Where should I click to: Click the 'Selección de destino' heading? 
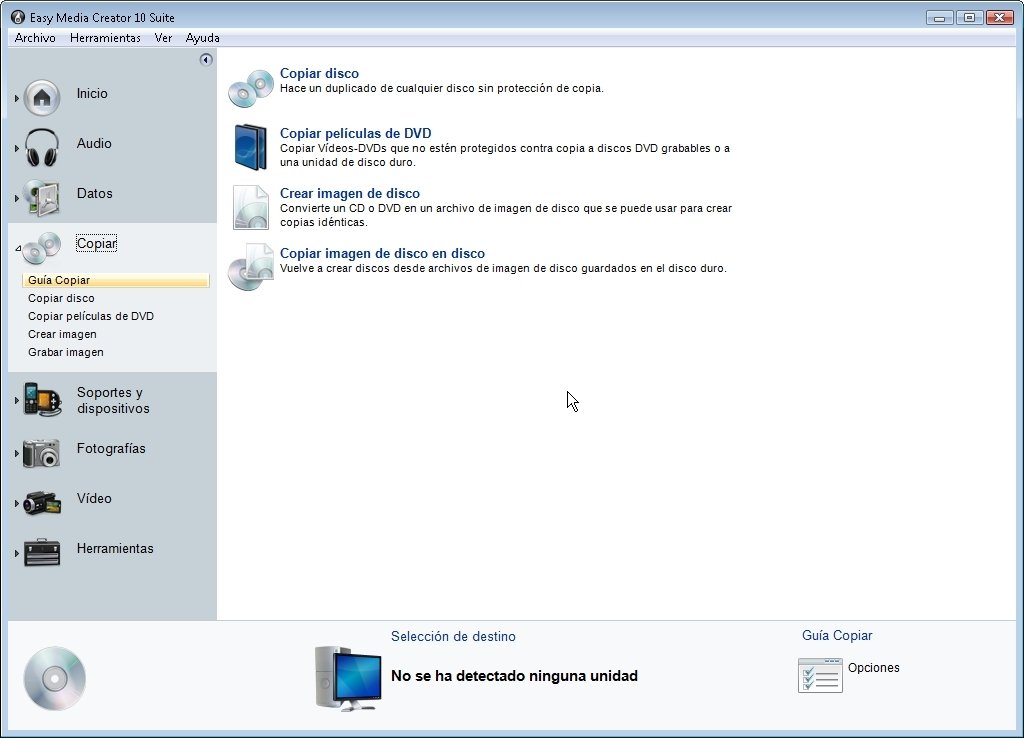[x=453, y=637]
